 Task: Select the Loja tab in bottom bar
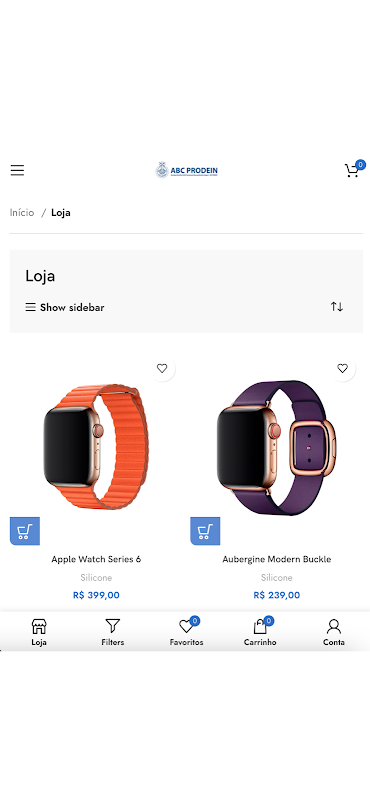pos(39,632)
